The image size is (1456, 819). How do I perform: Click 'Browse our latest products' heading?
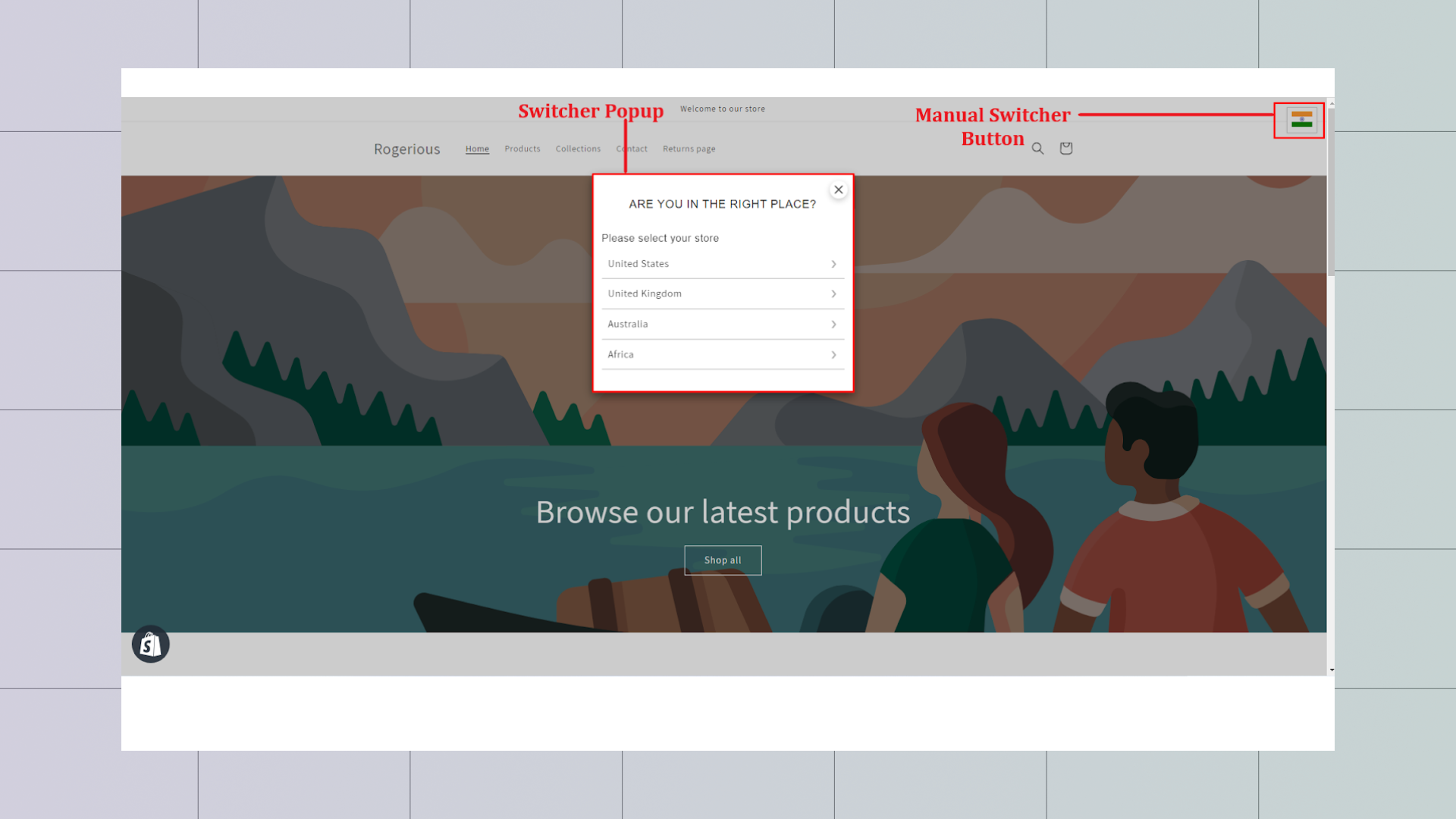pyautogui.click(x=723, y=513)
